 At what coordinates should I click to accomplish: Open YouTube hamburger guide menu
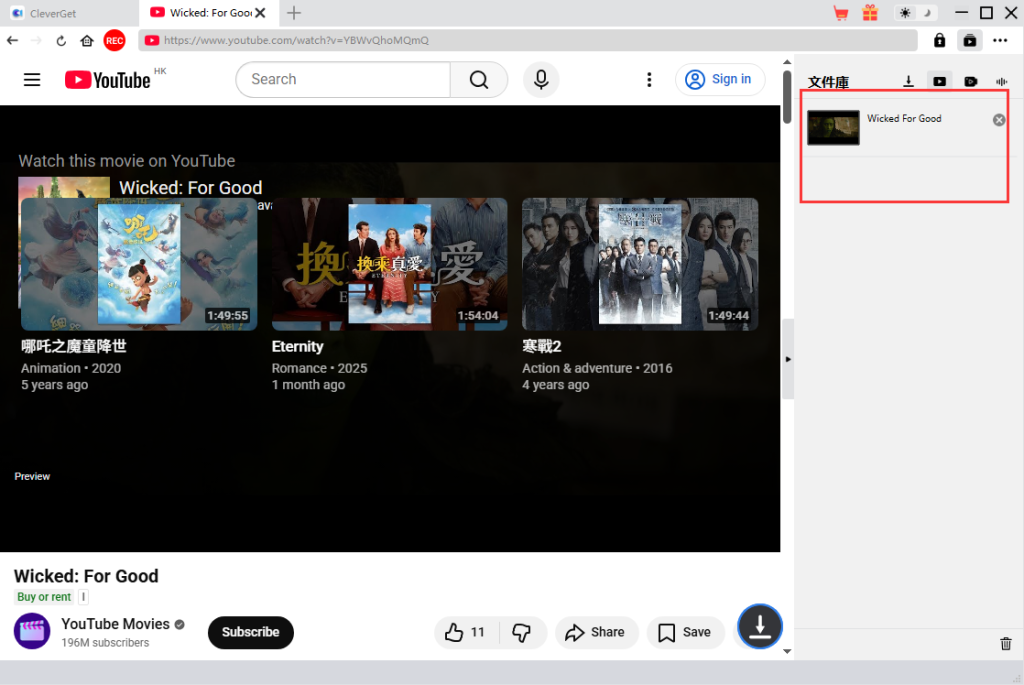[x=32, y=80]
